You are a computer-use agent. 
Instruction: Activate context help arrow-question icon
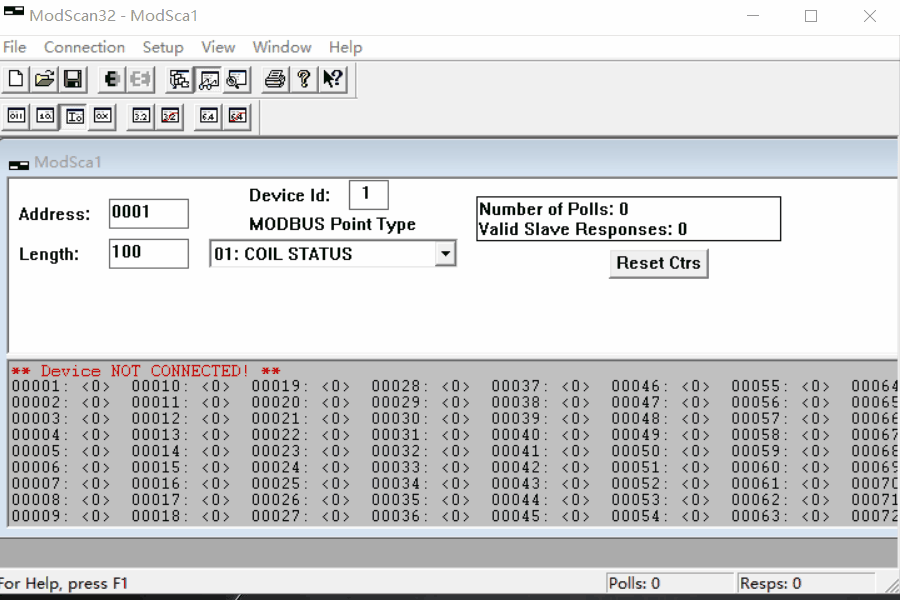(333, 79)
